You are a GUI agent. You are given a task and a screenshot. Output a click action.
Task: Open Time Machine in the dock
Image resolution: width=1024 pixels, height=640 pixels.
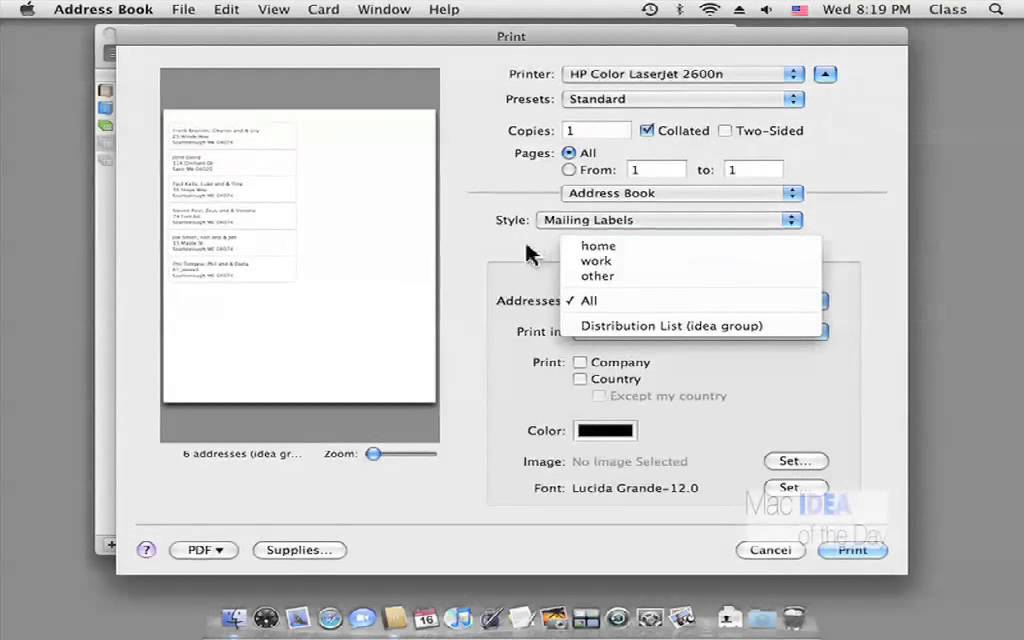click(x=618, y=618)
